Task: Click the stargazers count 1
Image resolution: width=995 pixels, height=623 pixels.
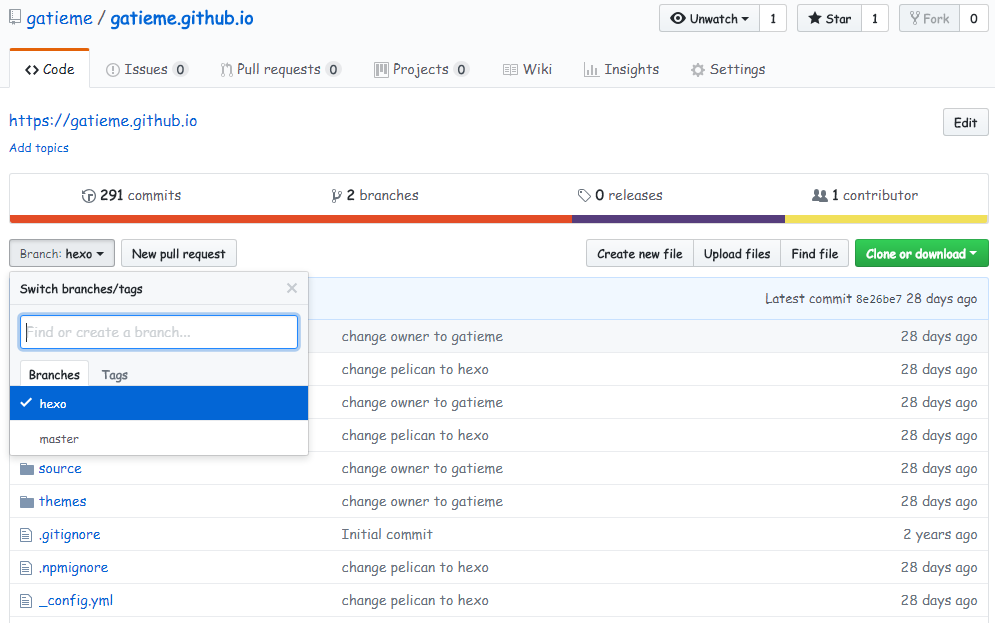Action: pos(874,18)
